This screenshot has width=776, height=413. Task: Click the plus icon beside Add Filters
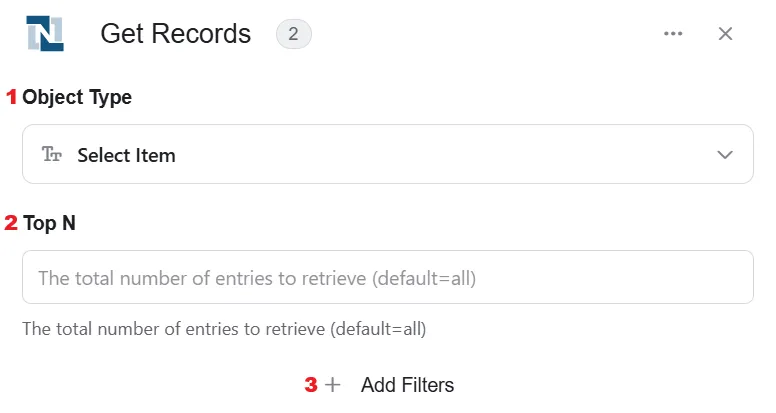click(x=333, y=385)
